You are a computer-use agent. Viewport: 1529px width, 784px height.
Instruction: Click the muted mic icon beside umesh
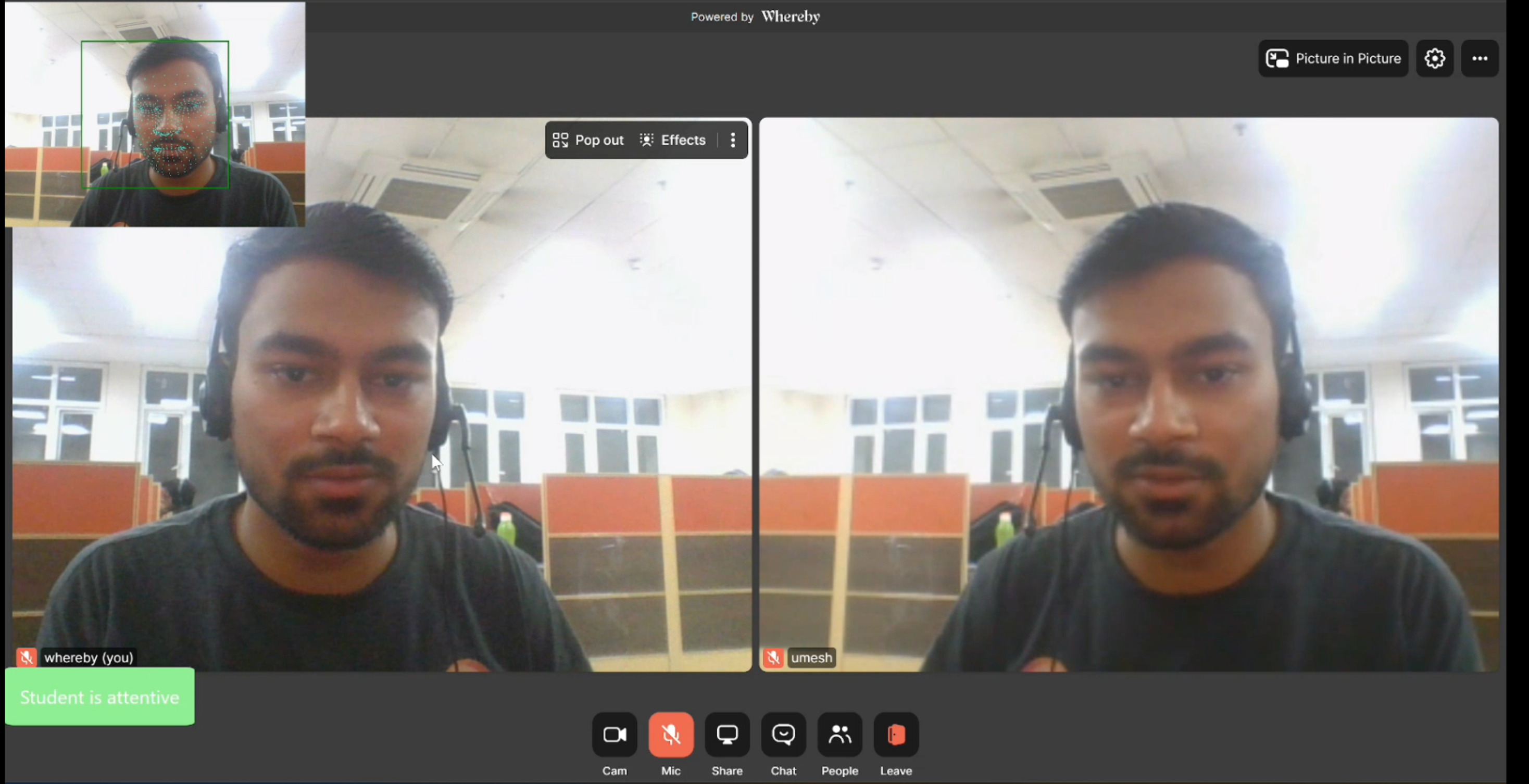pos(773,657)
